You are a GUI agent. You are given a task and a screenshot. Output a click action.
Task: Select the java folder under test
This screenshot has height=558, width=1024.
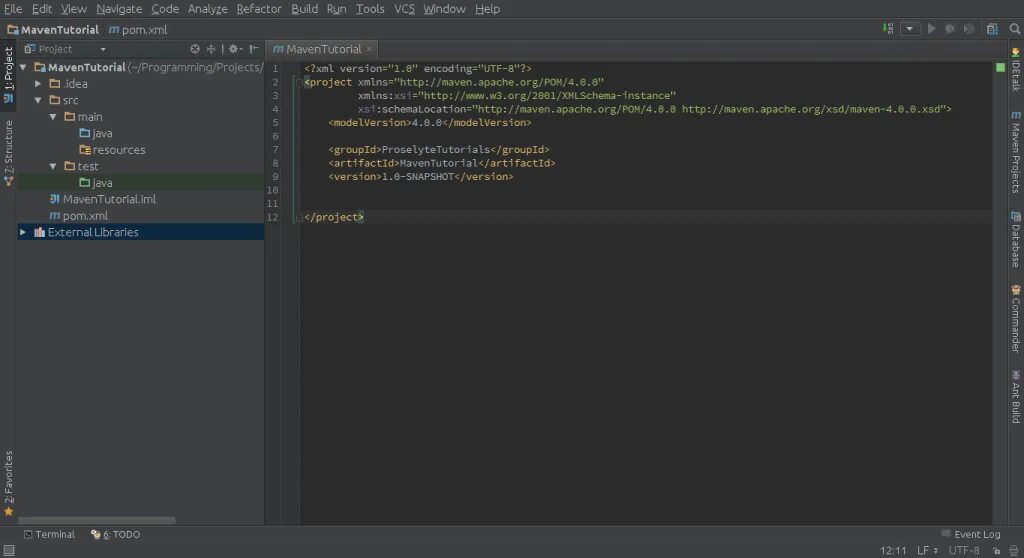(96, 183)
